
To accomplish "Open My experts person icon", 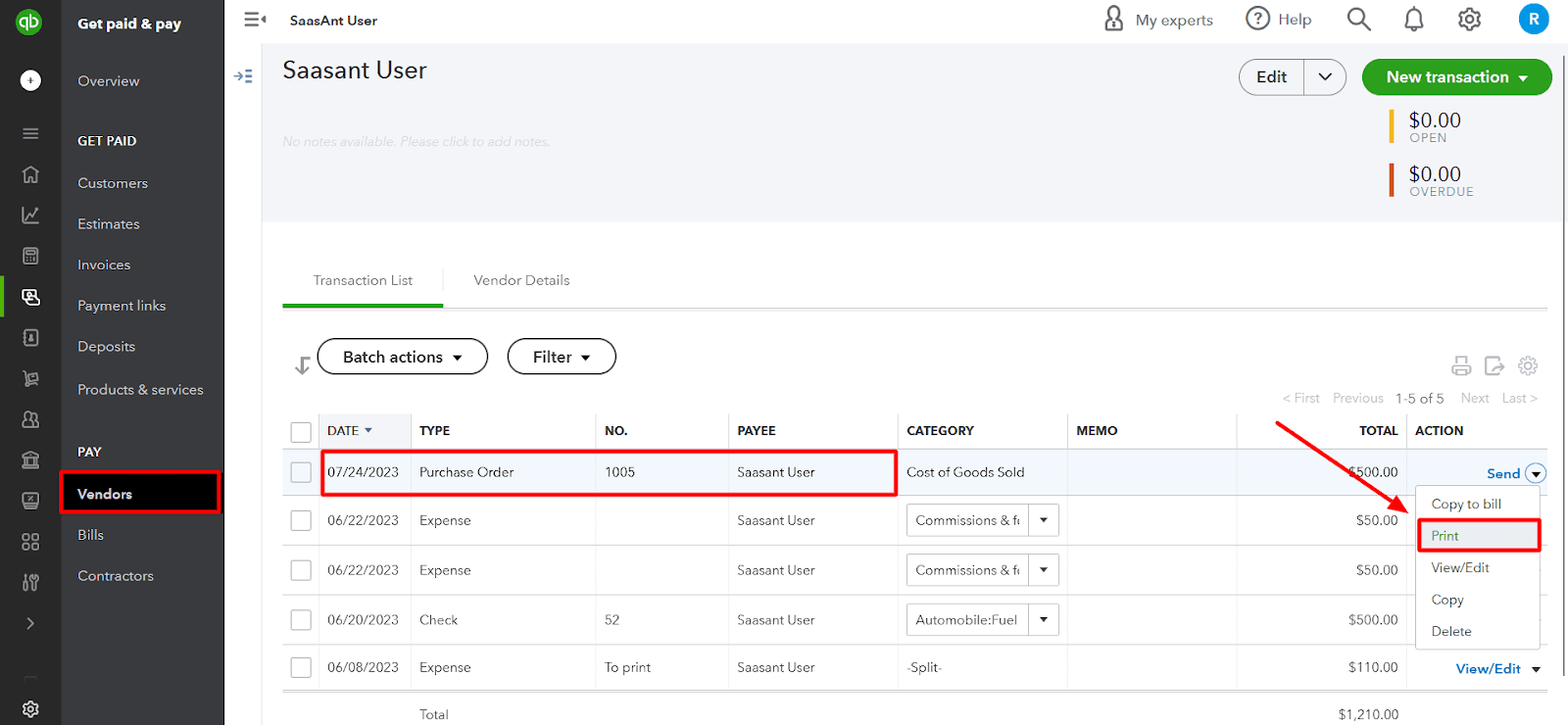I will [1114, 19].
